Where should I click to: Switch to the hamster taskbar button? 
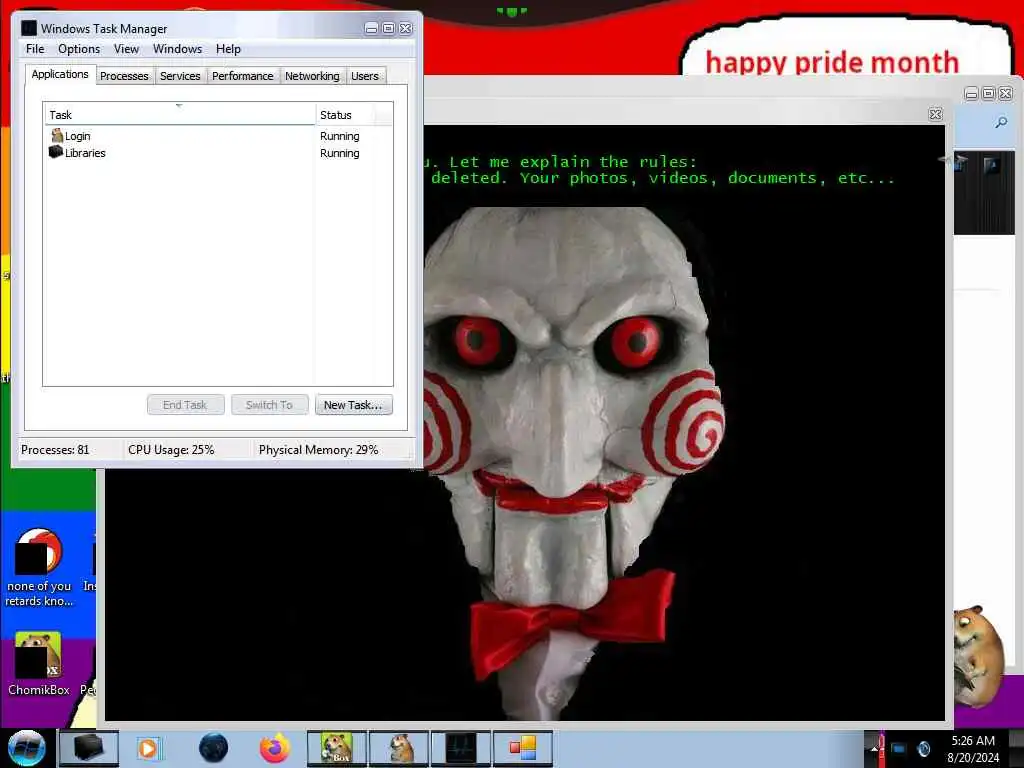click(x=399, y=748)
